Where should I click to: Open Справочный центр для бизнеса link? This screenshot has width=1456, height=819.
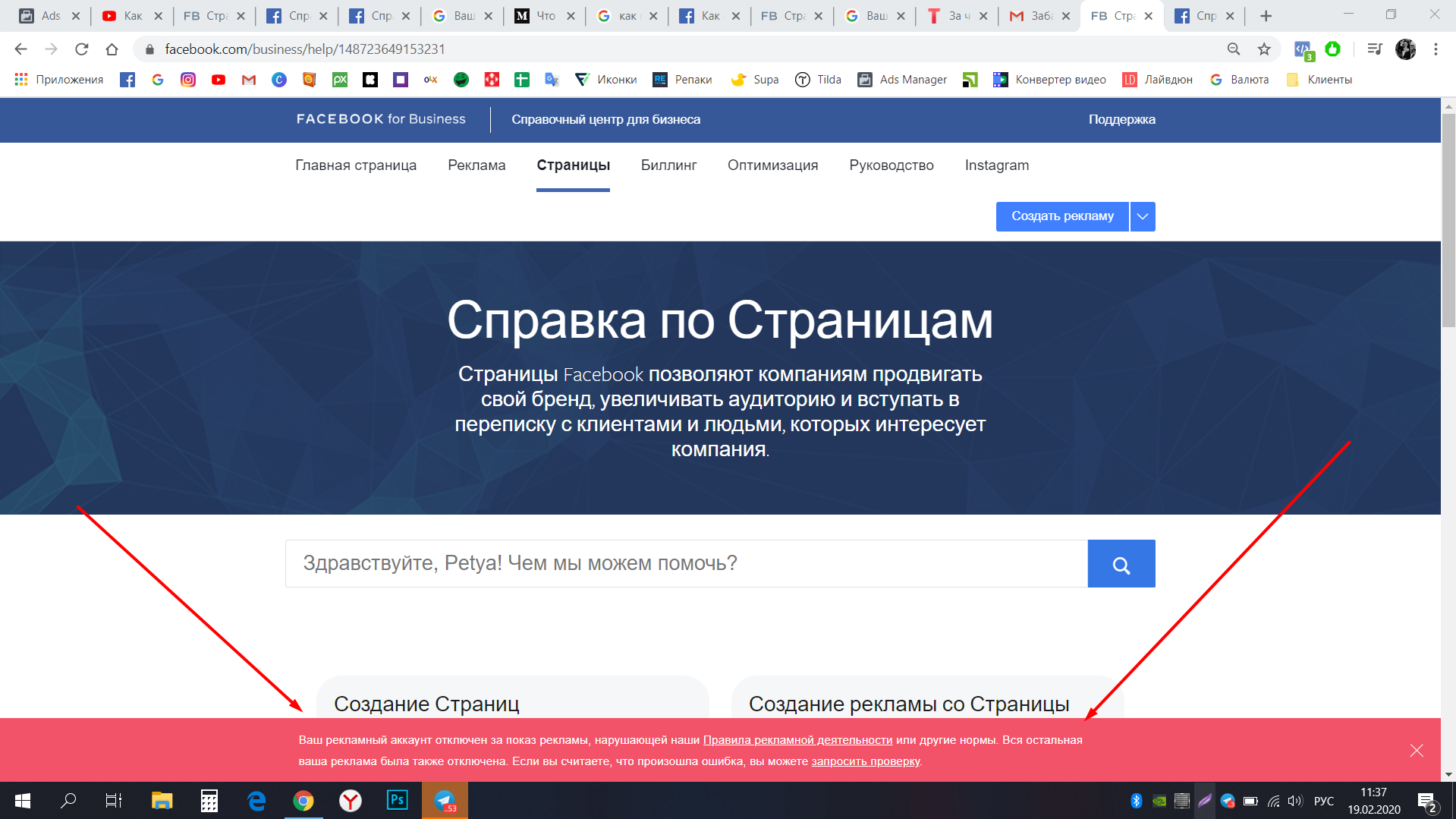coord(605,120)
